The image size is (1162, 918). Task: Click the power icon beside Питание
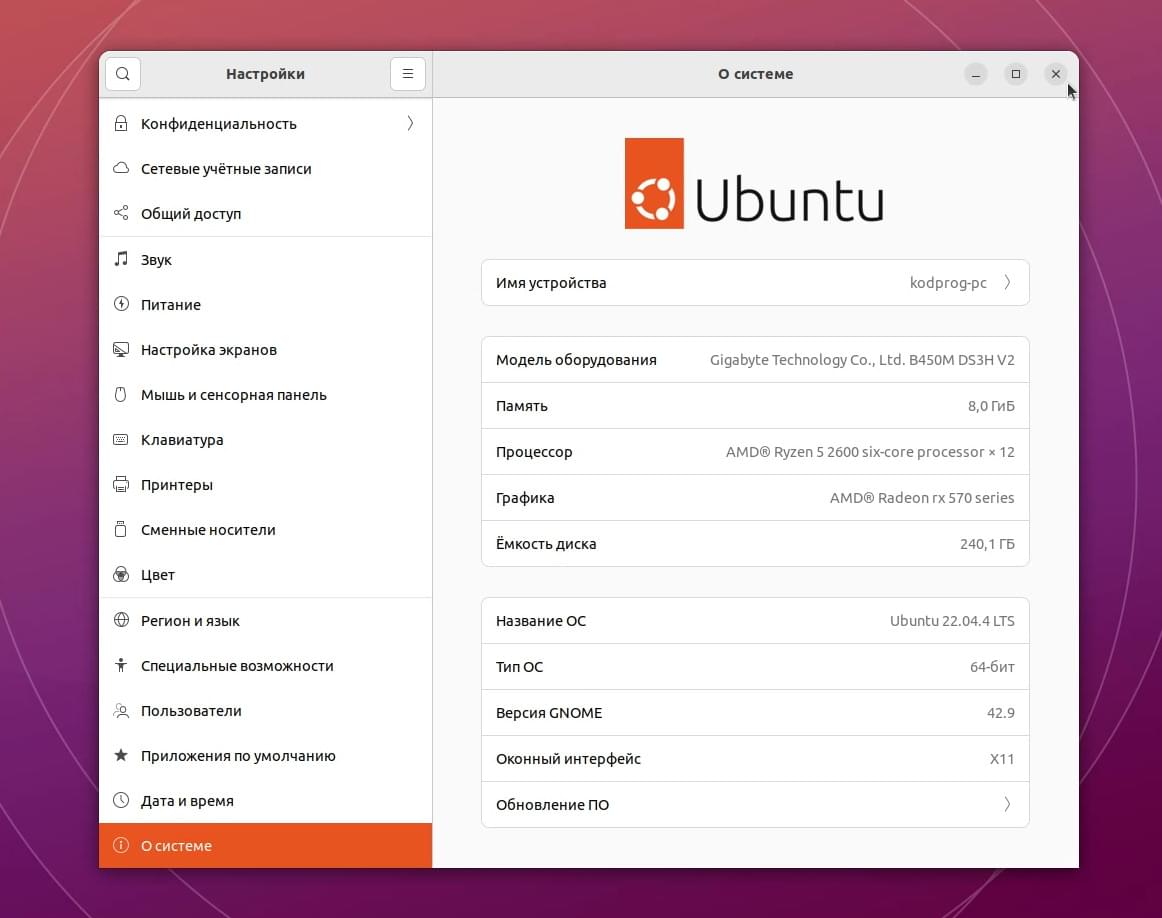pos(121,304)
